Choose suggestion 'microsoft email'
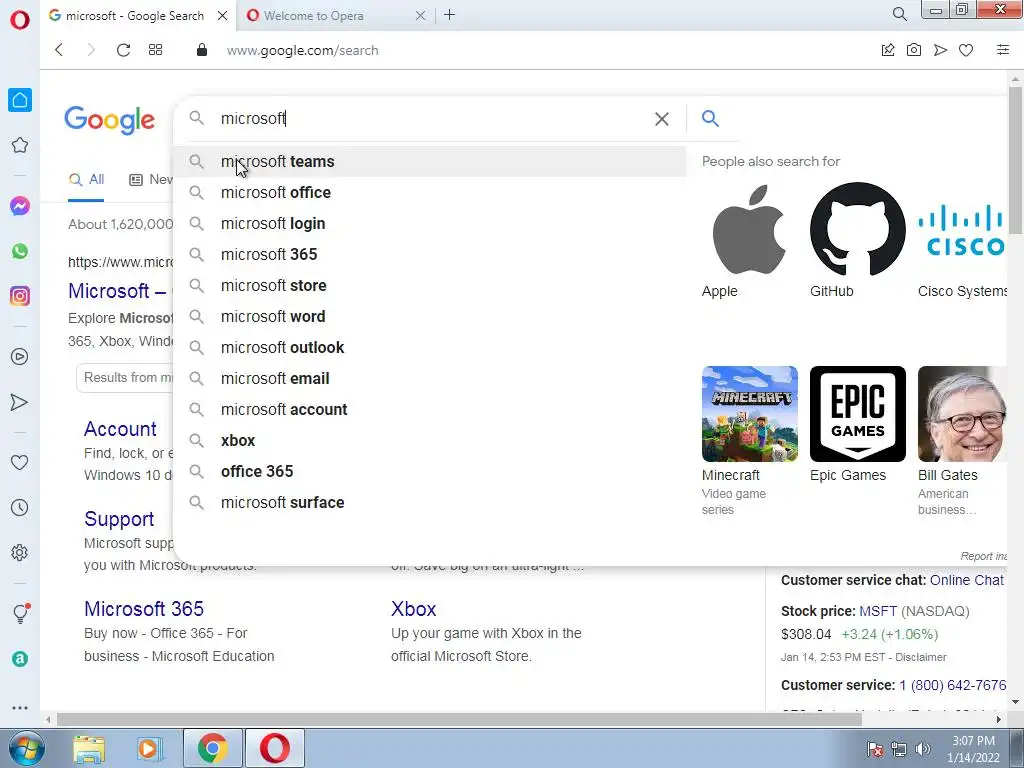The height and width of the screenshot is (768, 1024). tap(430, 378)
